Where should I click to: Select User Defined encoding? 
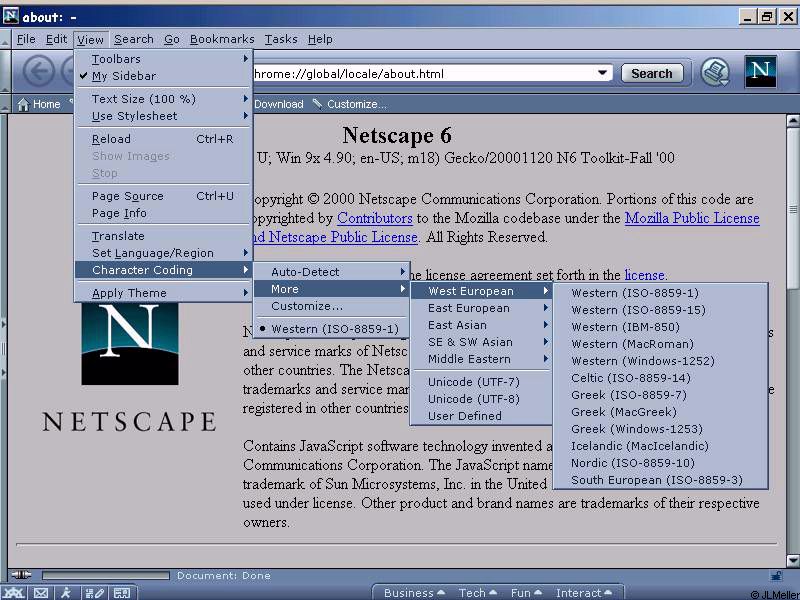[x=481, y=416]
